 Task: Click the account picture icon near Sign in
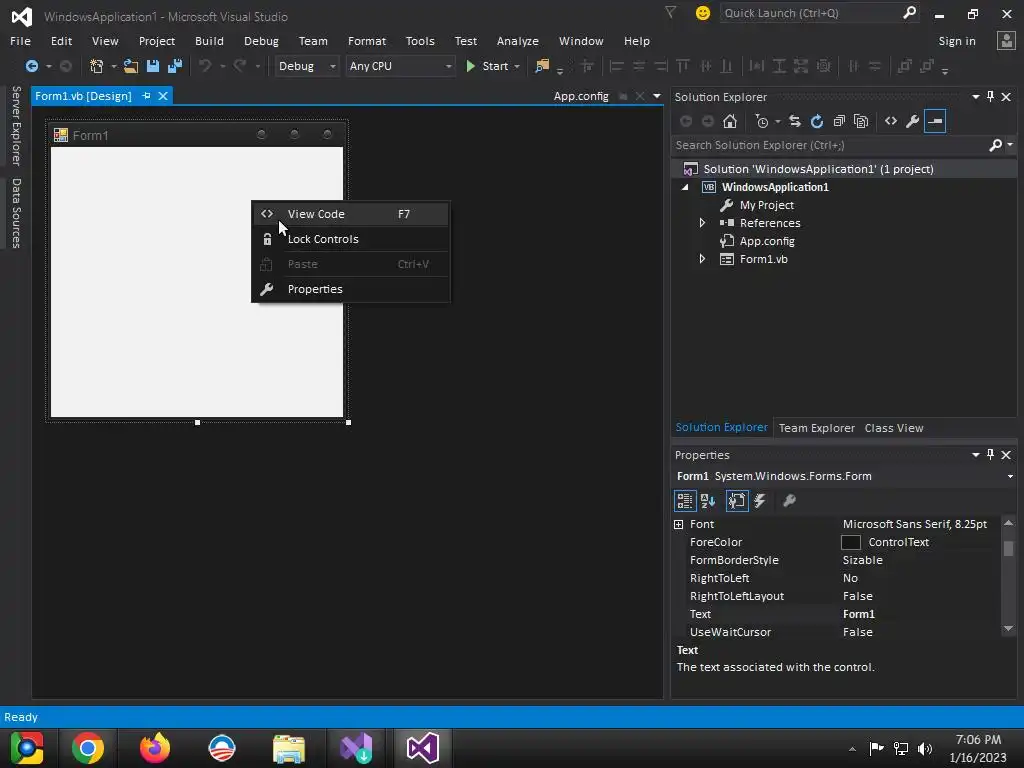(x=1006, y=40)
